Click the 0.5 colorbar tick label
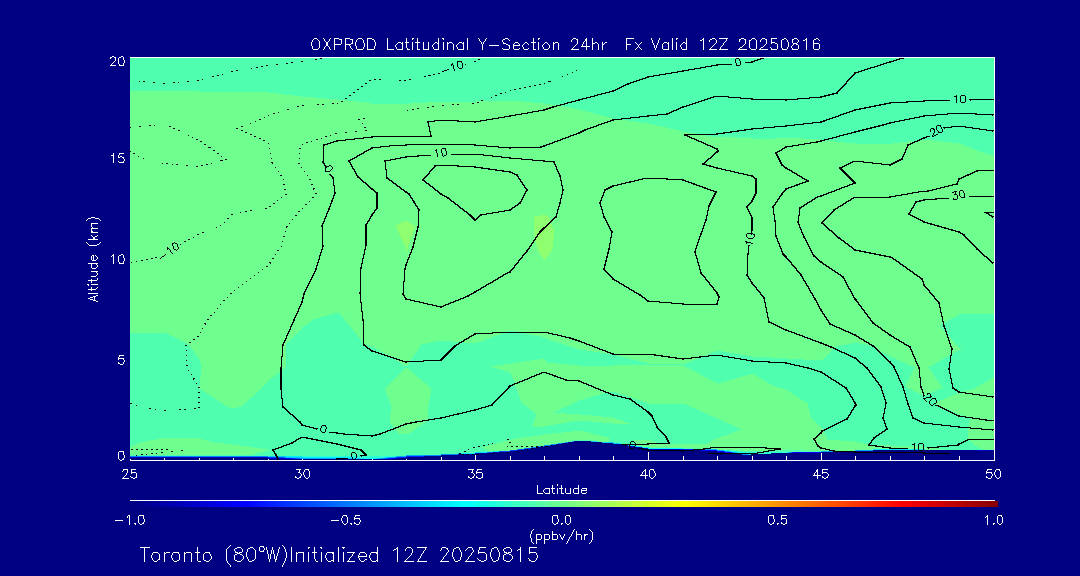The image size is (1080, 576). [777, 520]
